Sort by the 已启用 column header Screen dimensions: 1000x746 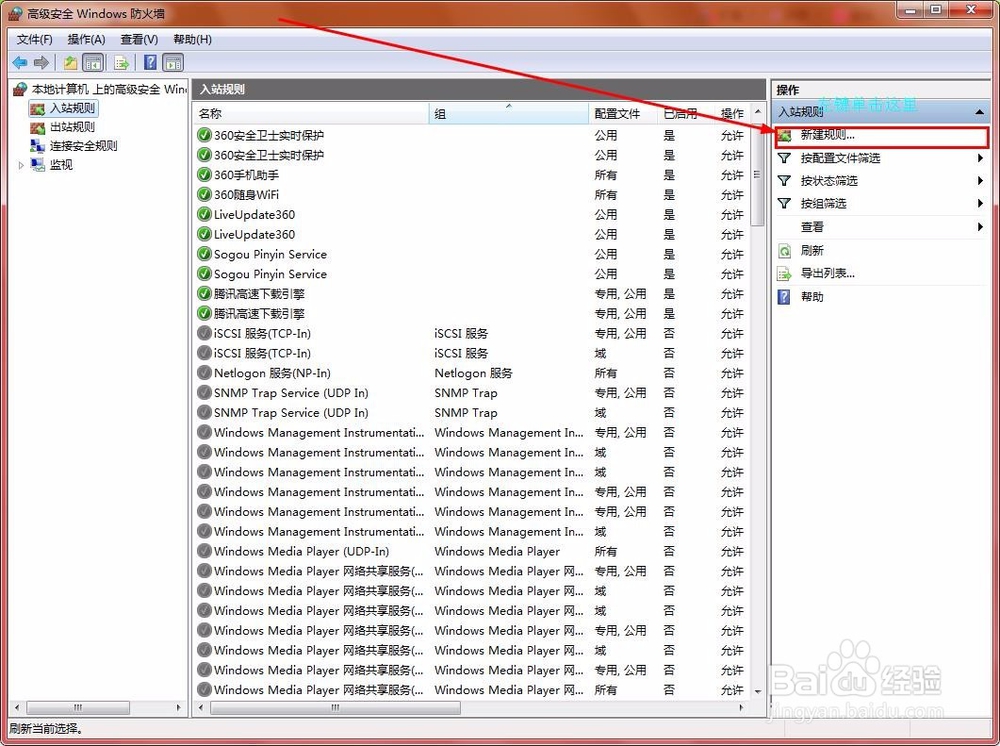point(686,113)
